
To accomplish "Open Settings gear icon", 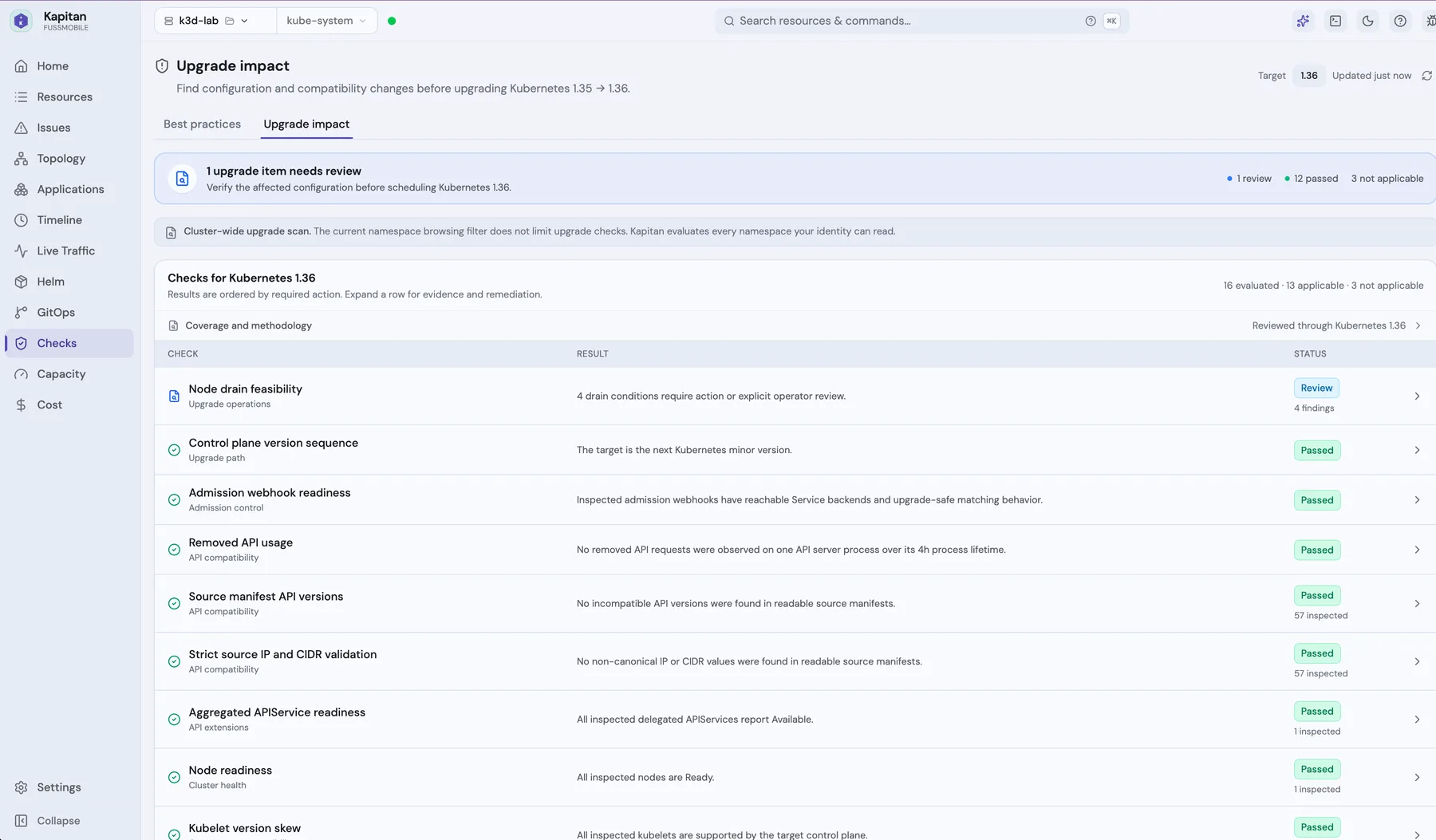I will coord(22,787).
